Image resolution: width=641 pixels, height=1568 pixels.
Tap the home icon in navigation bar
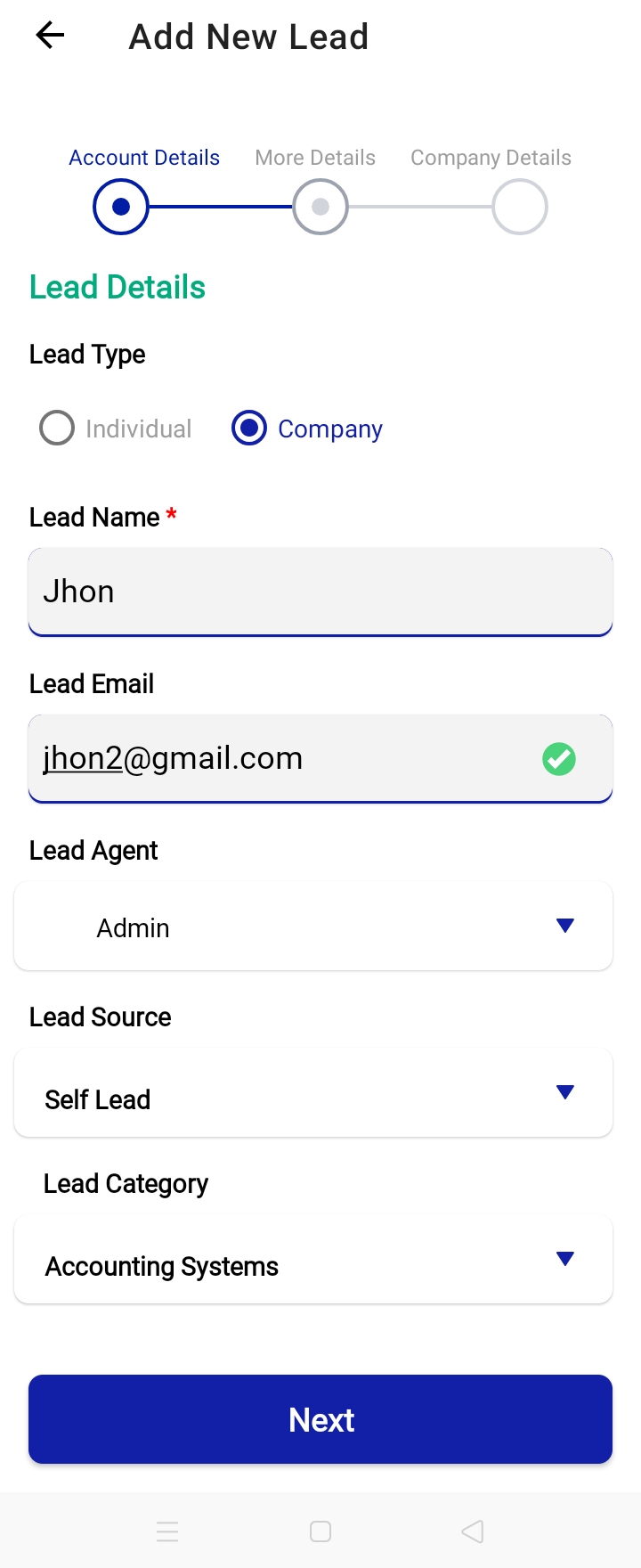(320, 1531)
